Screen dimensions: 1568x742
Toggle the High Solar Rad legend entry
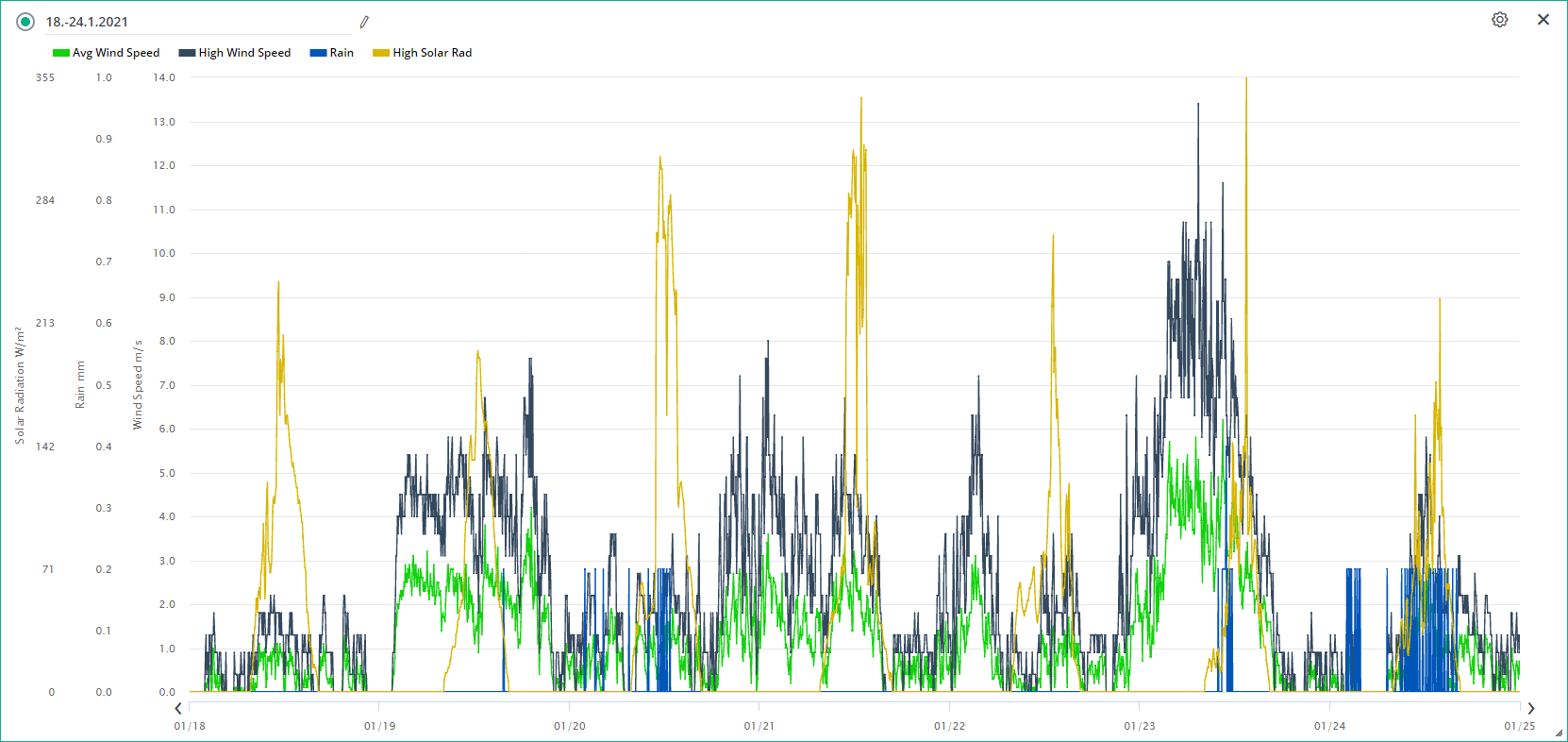(423, 53)
